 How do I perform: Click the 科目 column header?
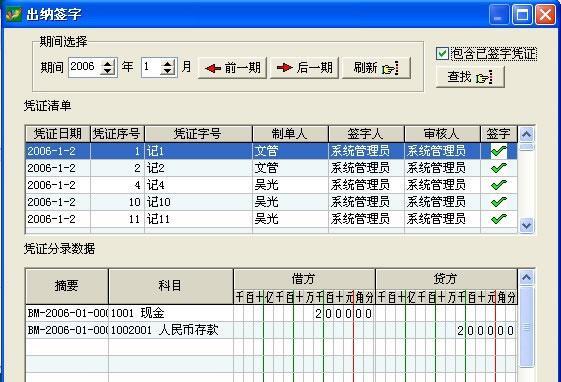pos(171,286)
